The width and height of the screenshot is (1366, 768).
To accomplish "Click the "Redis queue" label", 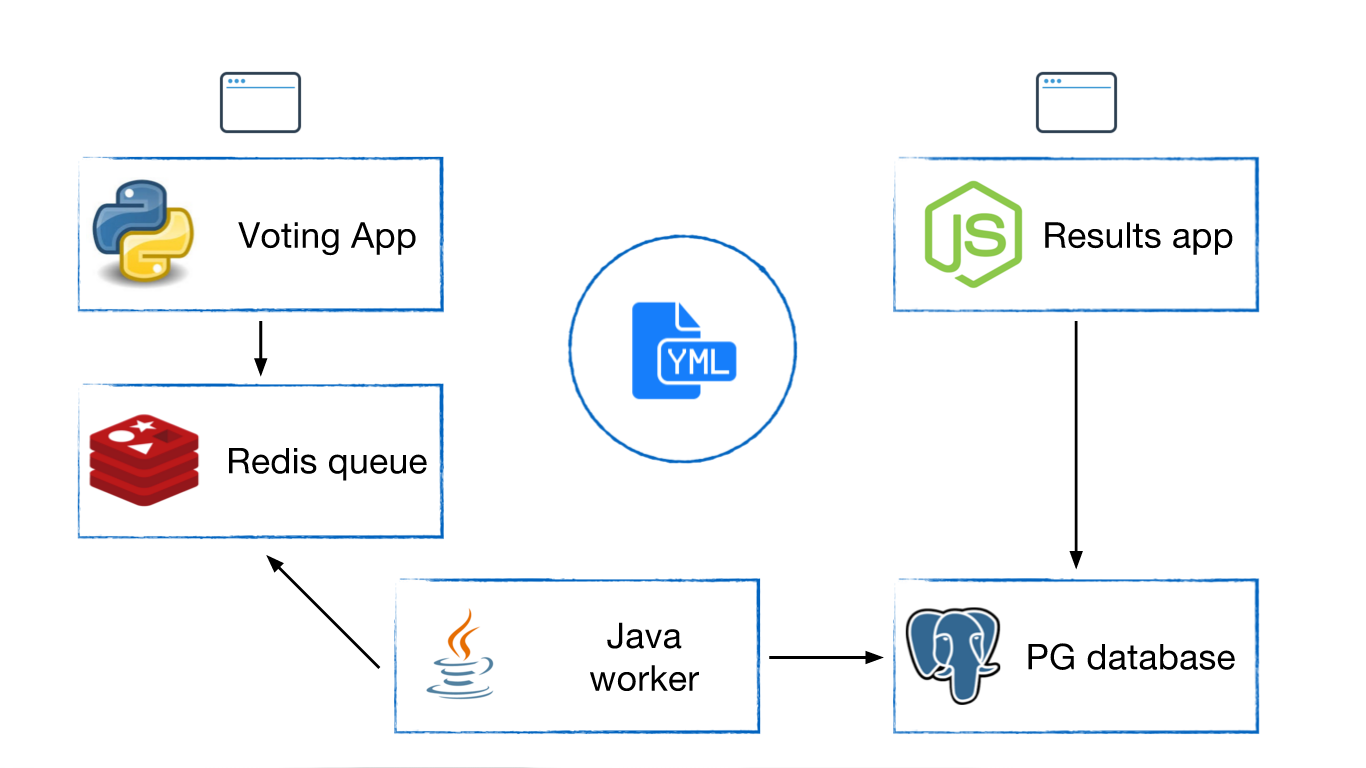I will [x=327, y=462].
